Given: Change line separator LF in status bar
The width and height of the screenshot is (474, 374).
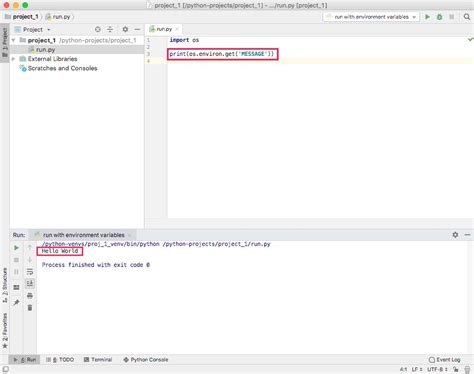Looking at the screenshot, I should click(x=417, y=369).
